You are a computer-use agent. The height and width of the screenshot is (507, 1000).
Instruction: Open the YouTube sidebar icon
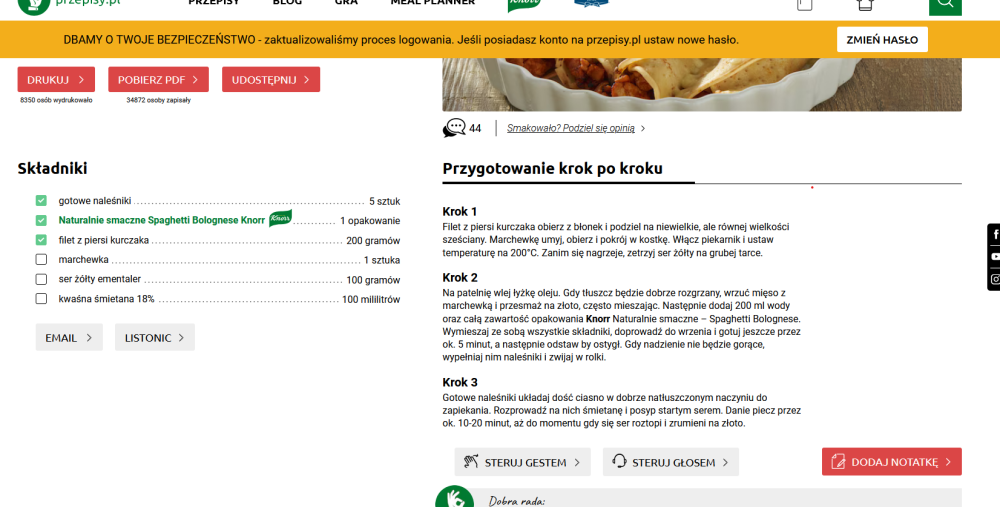coord(995,256)
